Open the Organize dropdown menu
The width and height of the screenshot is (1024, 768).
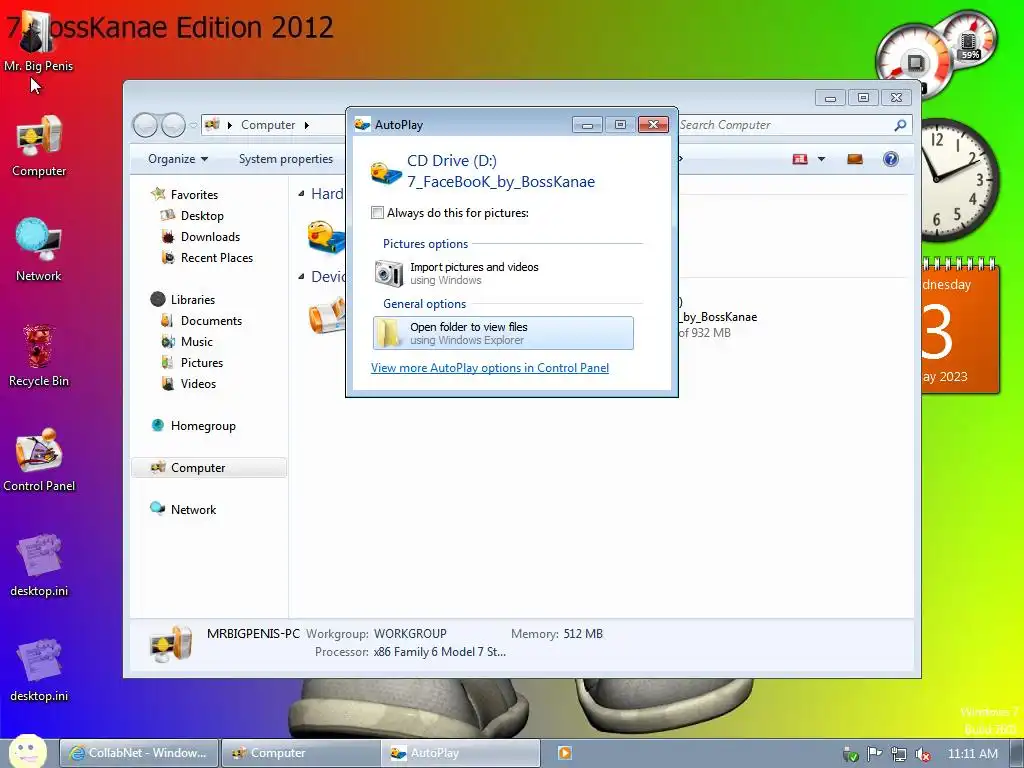coord(178,159)
